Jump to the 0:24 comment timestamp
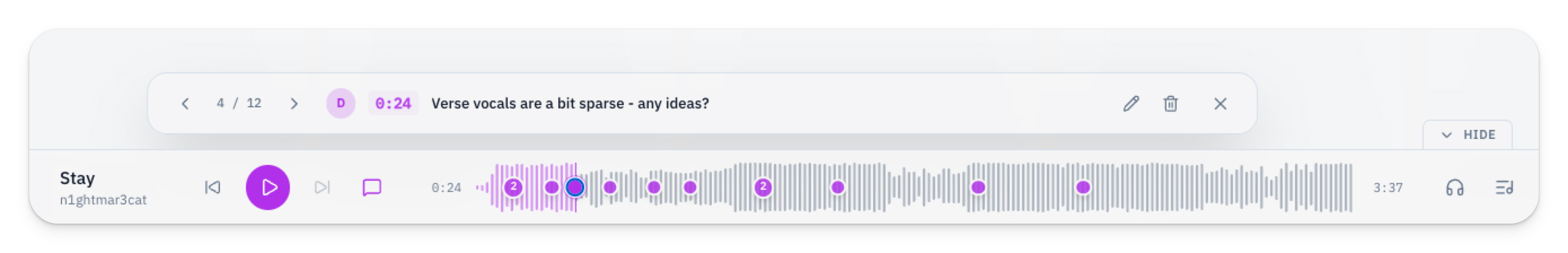The width and height of the screenshot is (1568, 253). (393, 104)
